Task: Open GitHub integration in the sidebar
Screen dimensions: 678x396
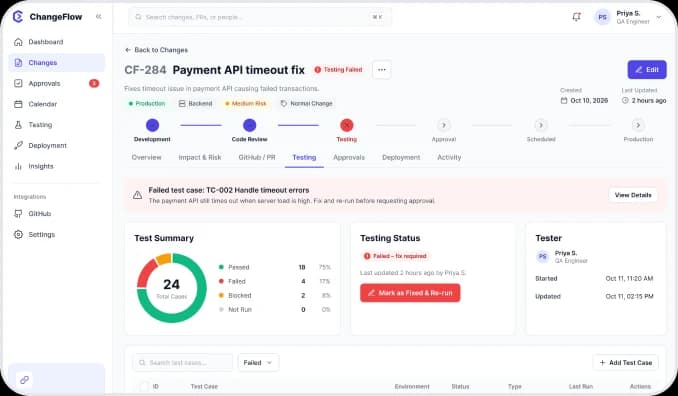Action: [56, 214]
